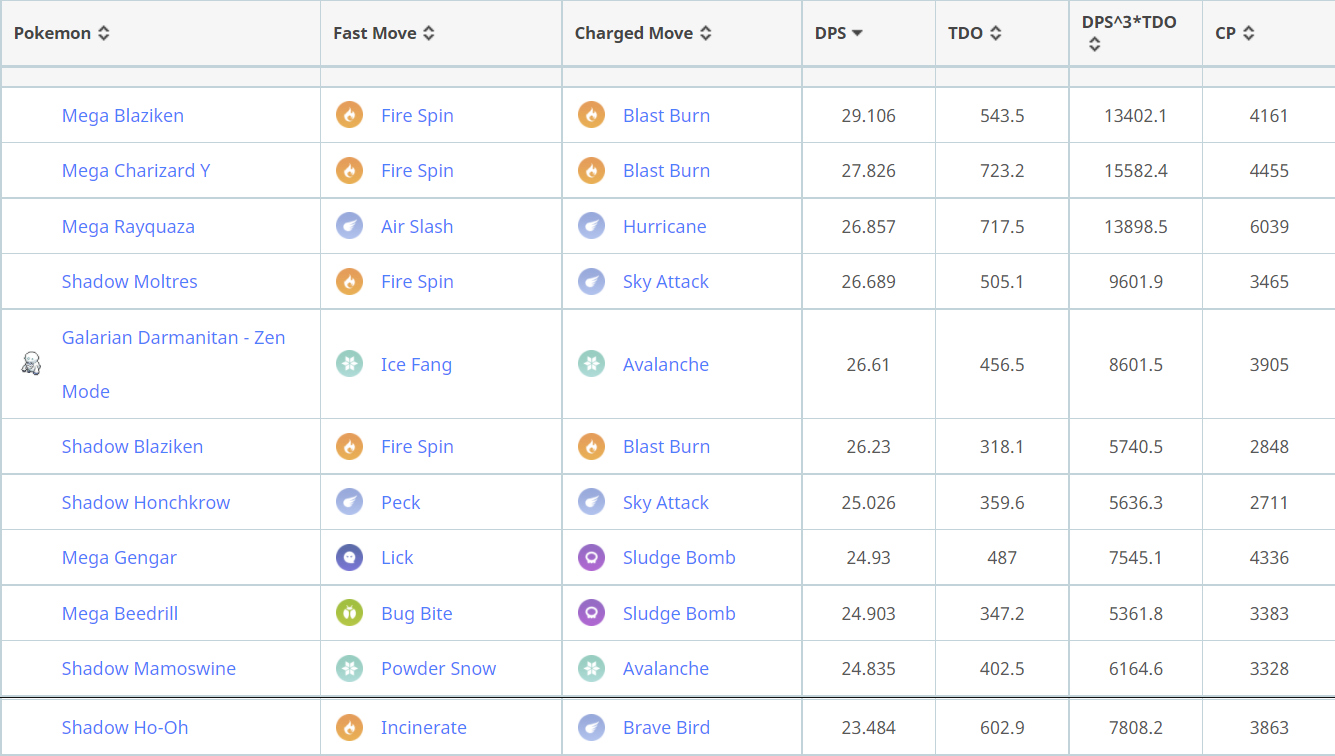
Task: Sort by the CP column header
Action: (x=1235, y=33)
